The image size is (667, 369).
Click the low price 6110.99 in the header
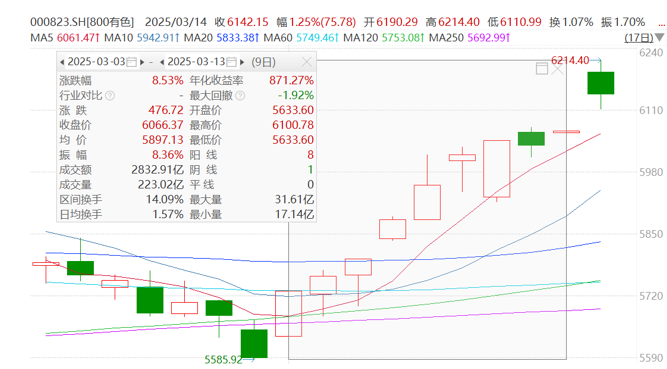(x=521, y=22)
